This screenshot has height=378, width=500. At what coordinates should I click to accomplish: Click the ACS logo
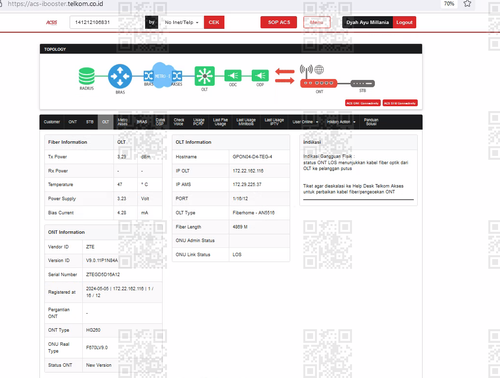click(52, 22)
